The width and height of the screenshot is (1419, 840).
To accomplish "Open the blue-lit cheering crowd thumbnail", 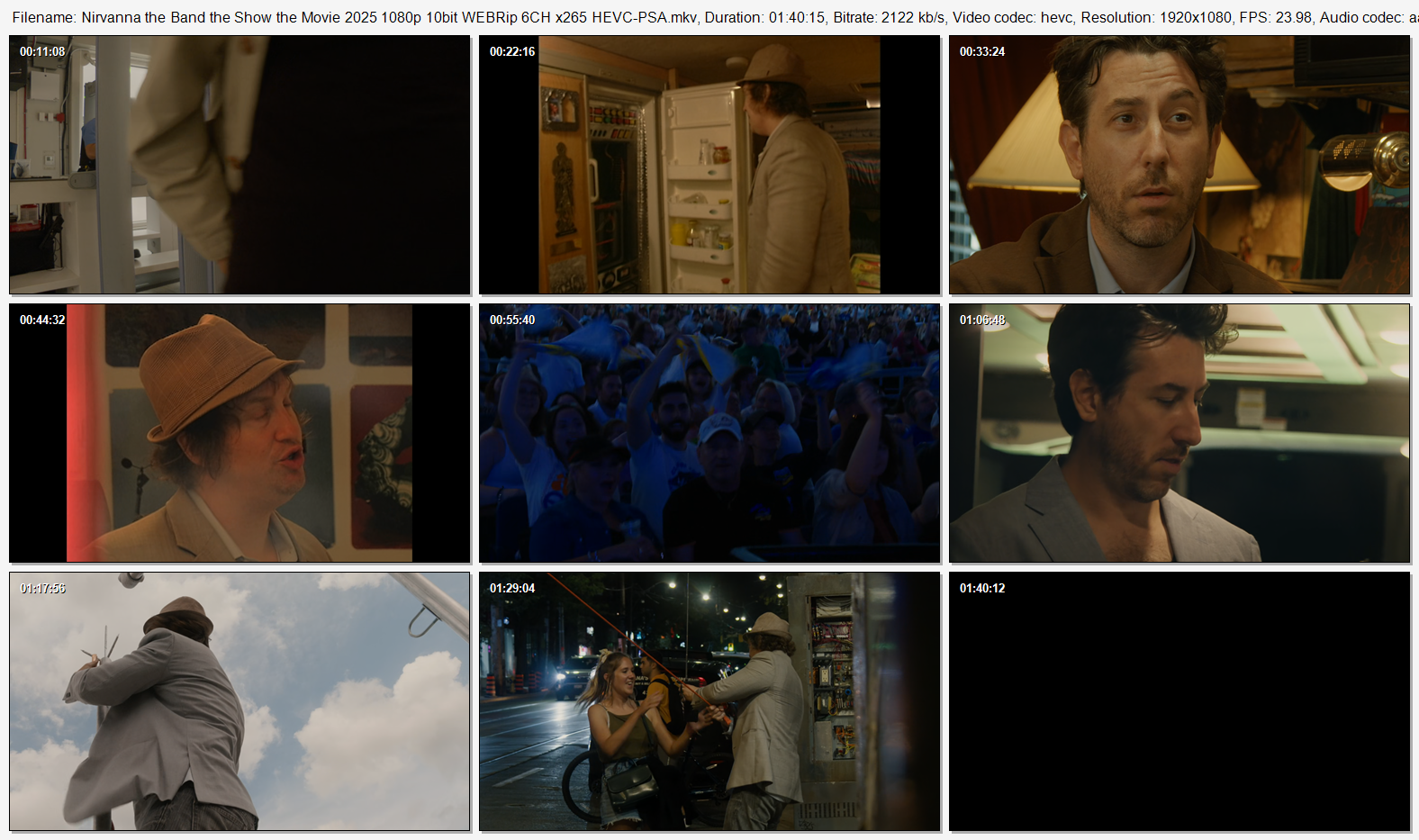I will (709, 433).
